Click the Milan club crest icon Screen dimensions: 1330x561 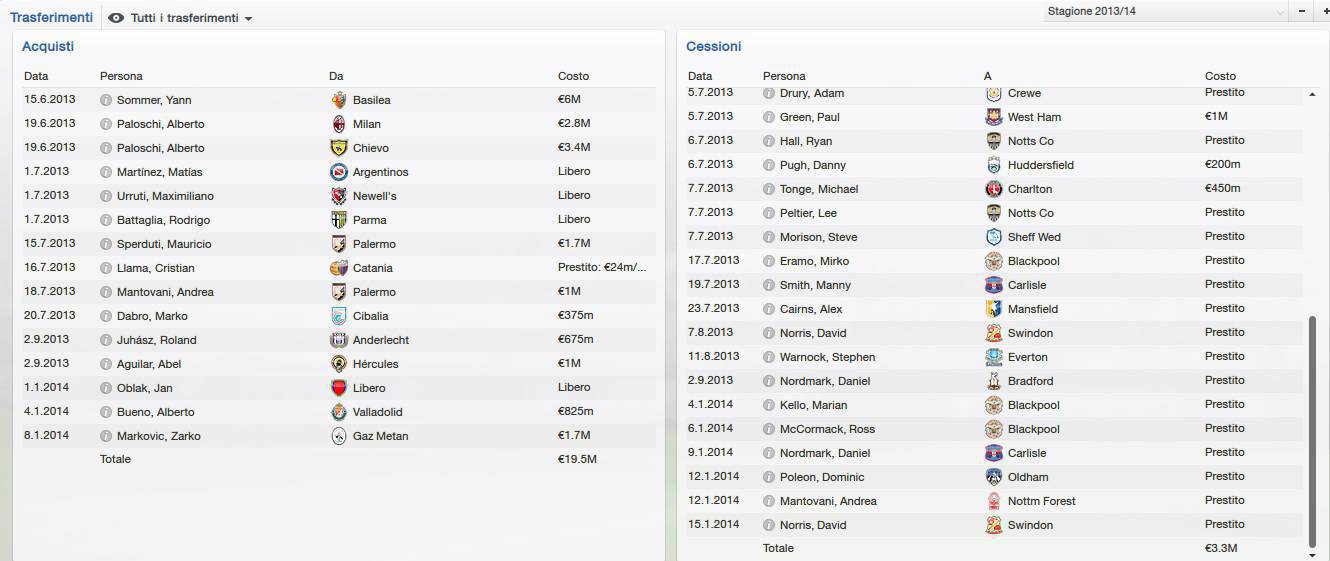pyautogui.click(x=339, y=124)
